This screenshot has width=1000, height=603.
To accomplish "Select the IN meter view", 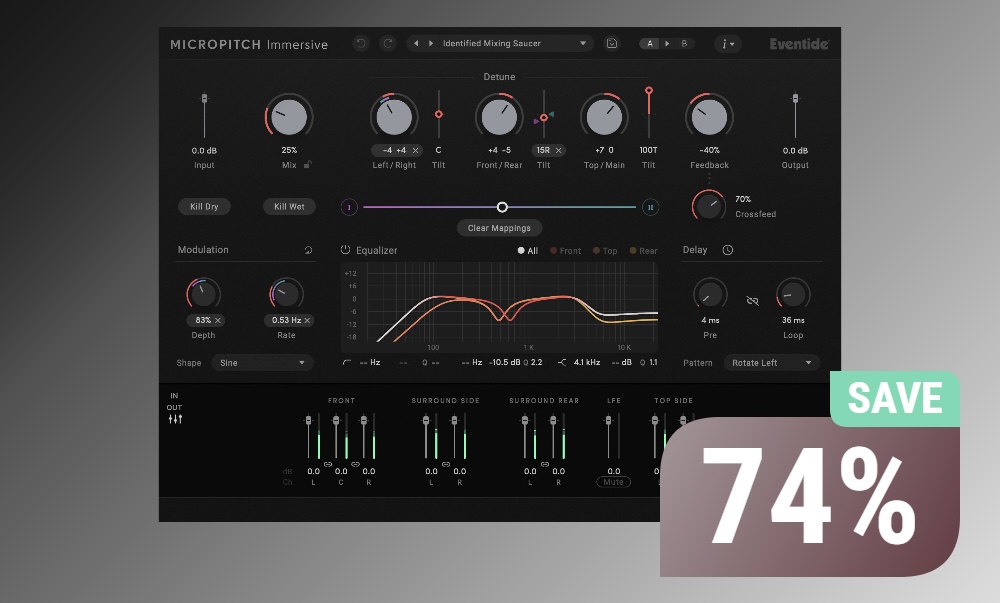I will click(x=174, y=396).
